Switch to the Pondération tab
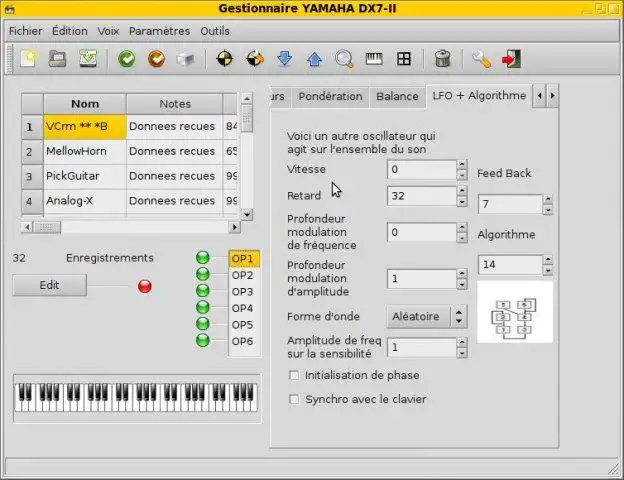Screen dimensions: 624x480 (x=330, y=96)
